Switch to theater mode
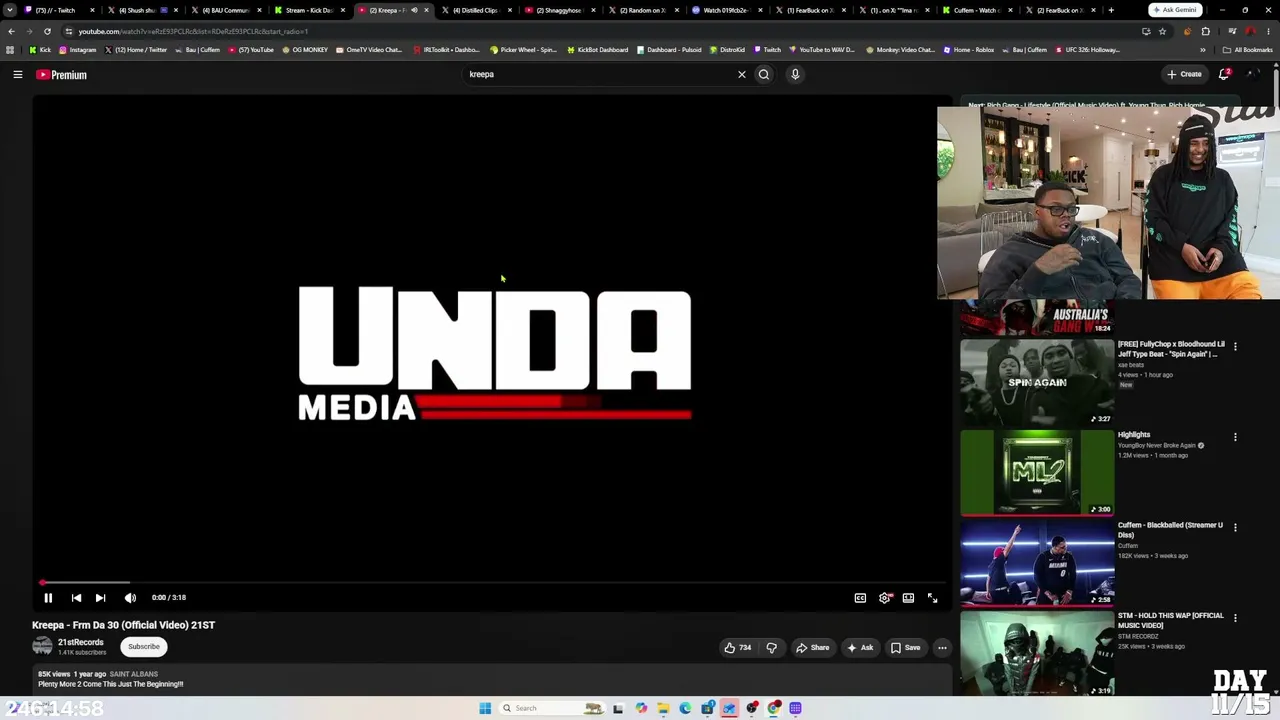Viewport: 1280px width, 720px height. tap(908, 598)
